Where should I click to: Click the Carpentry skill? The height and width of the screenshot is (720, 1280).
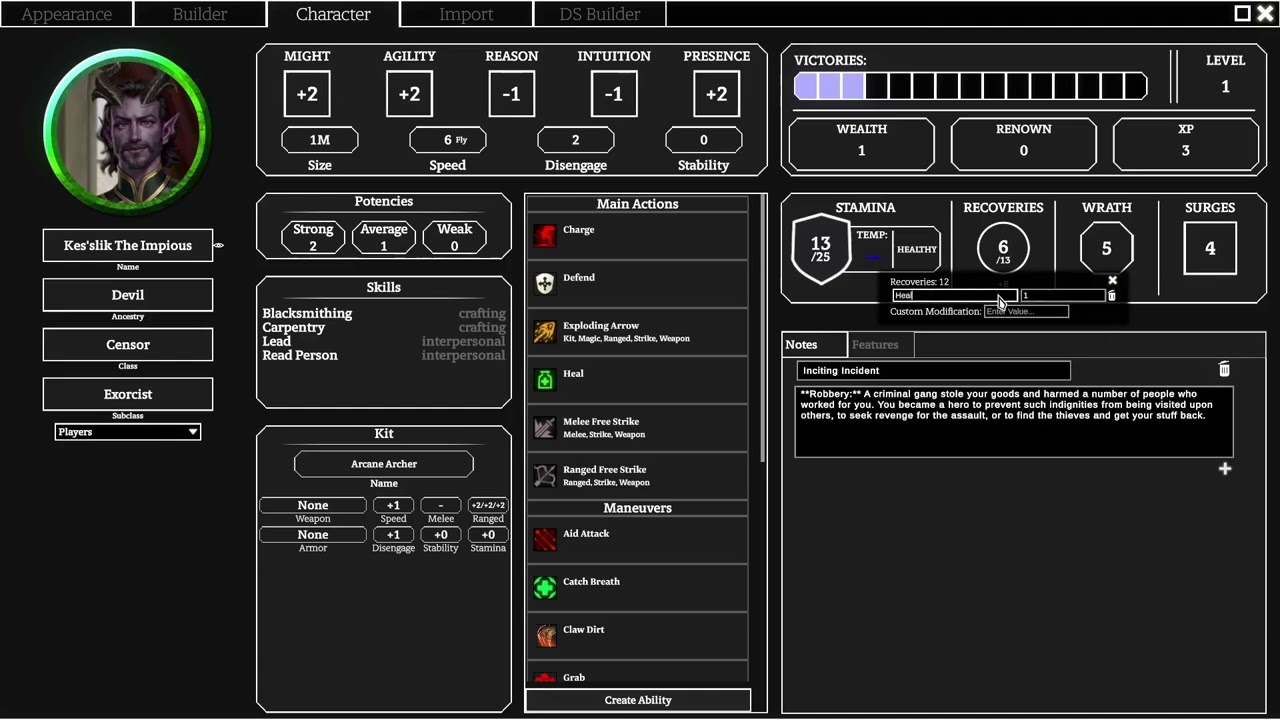pos(293,327)
